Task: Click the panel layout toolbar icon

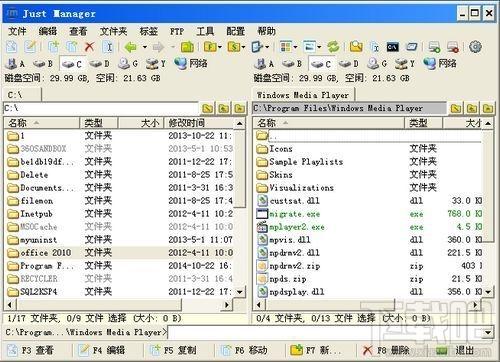Action: tap(257, 47)
